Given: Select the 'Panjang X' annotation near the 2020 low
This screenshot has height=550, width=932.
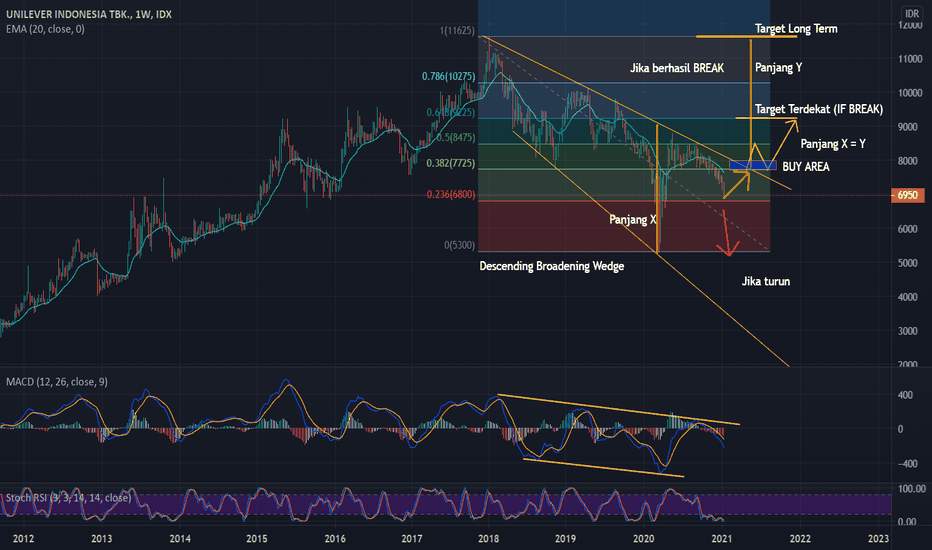Looking at the screenshot, I should coord(632,220).
